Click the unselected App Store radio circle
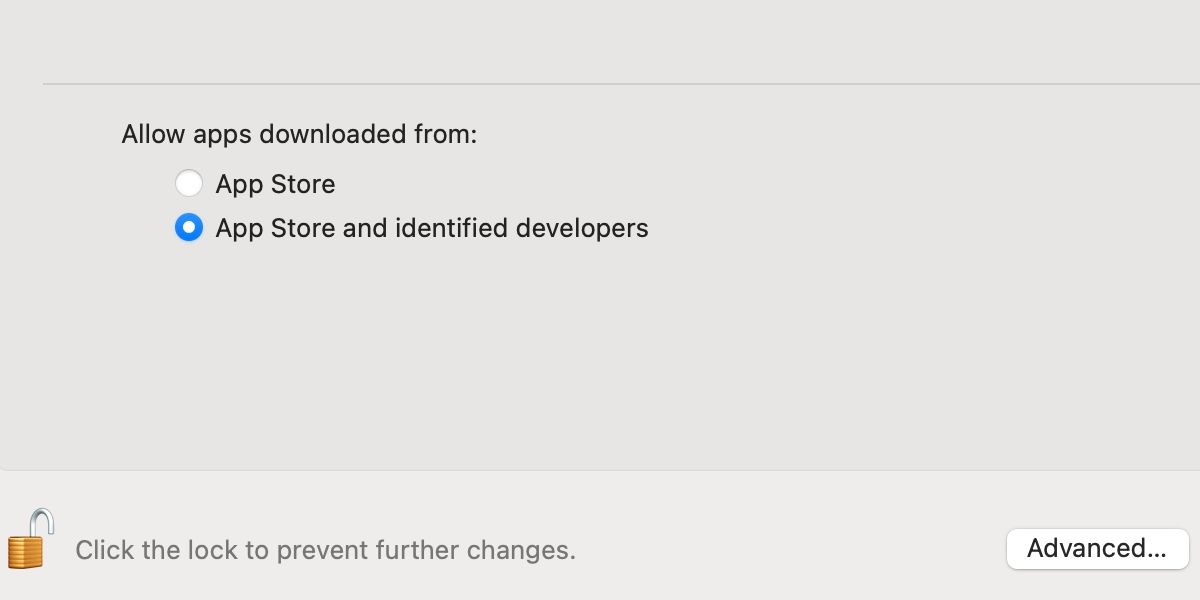 tap(189, 184)
